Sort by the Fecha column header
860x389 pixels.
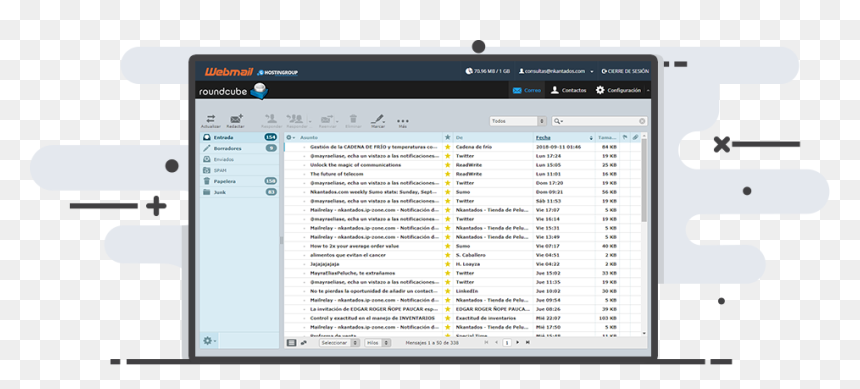(x=543, y=138)
